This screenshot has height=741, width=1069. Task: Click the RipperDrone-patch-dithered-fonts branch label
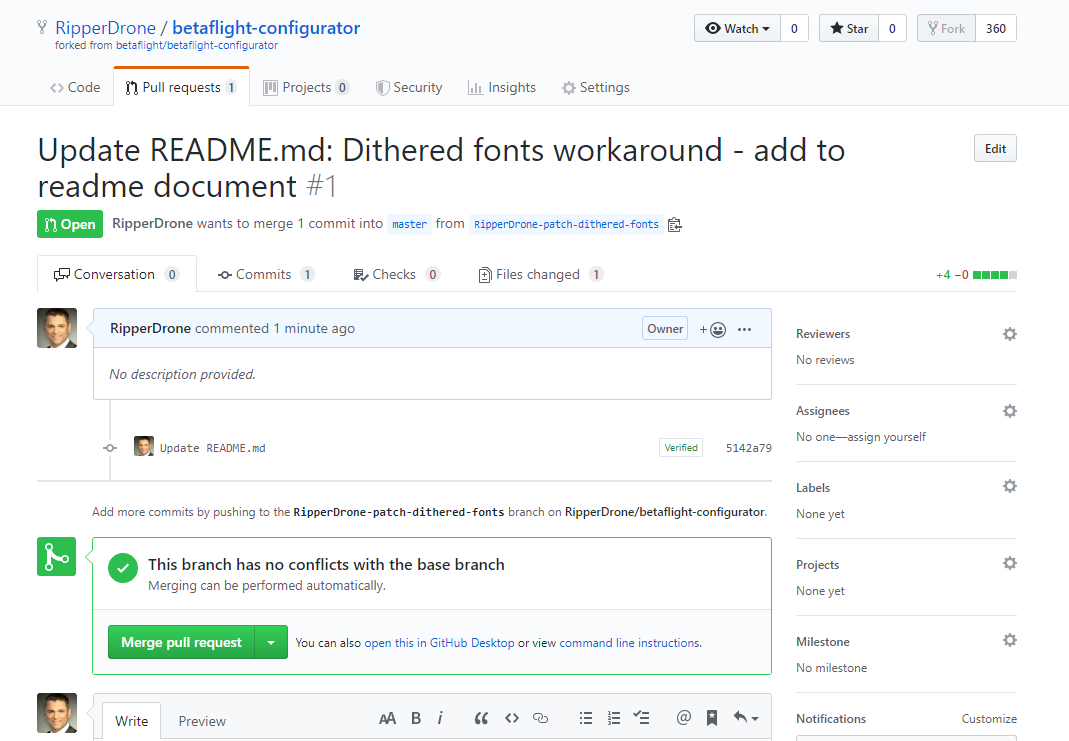(566, 224)
